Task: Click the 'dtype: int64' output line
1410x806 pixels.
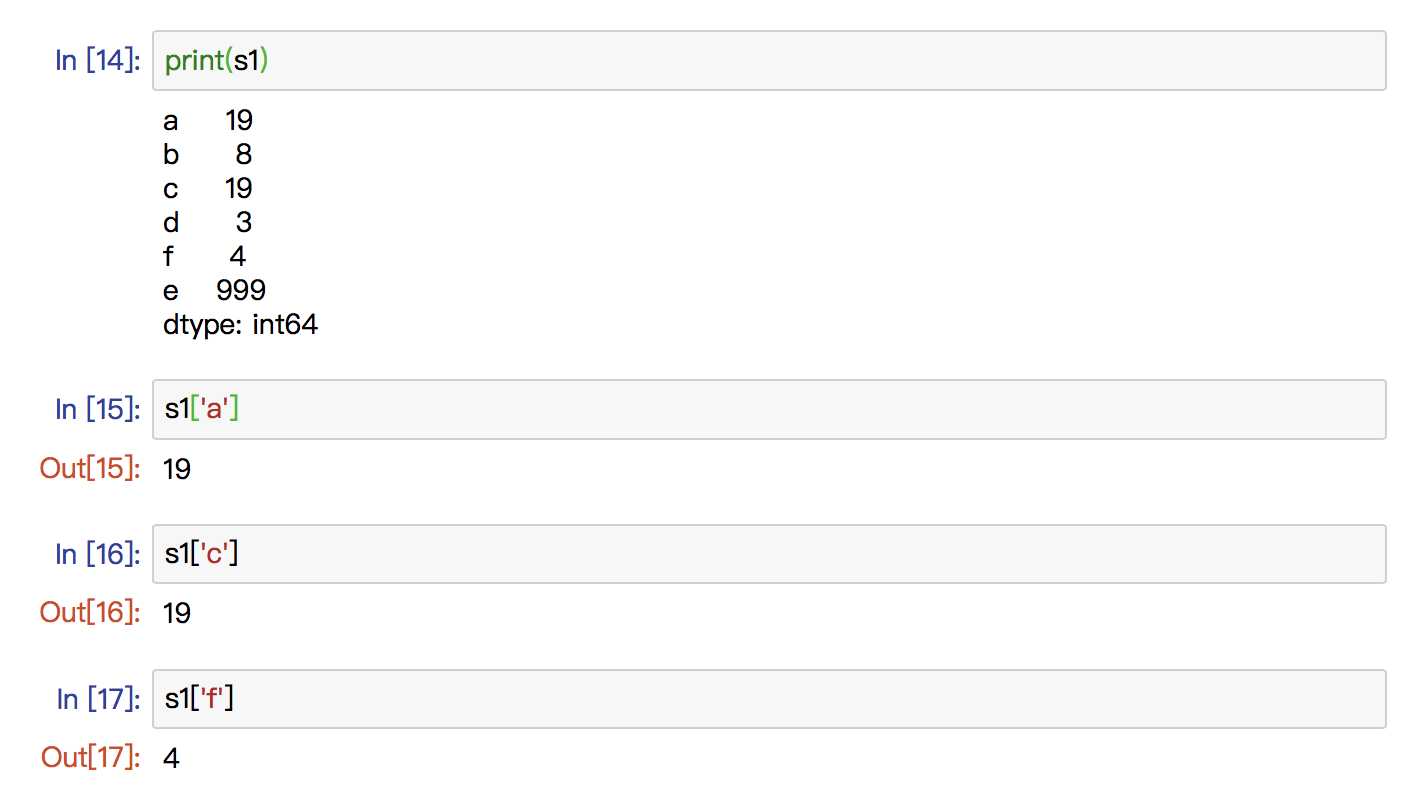Action: 240,325
